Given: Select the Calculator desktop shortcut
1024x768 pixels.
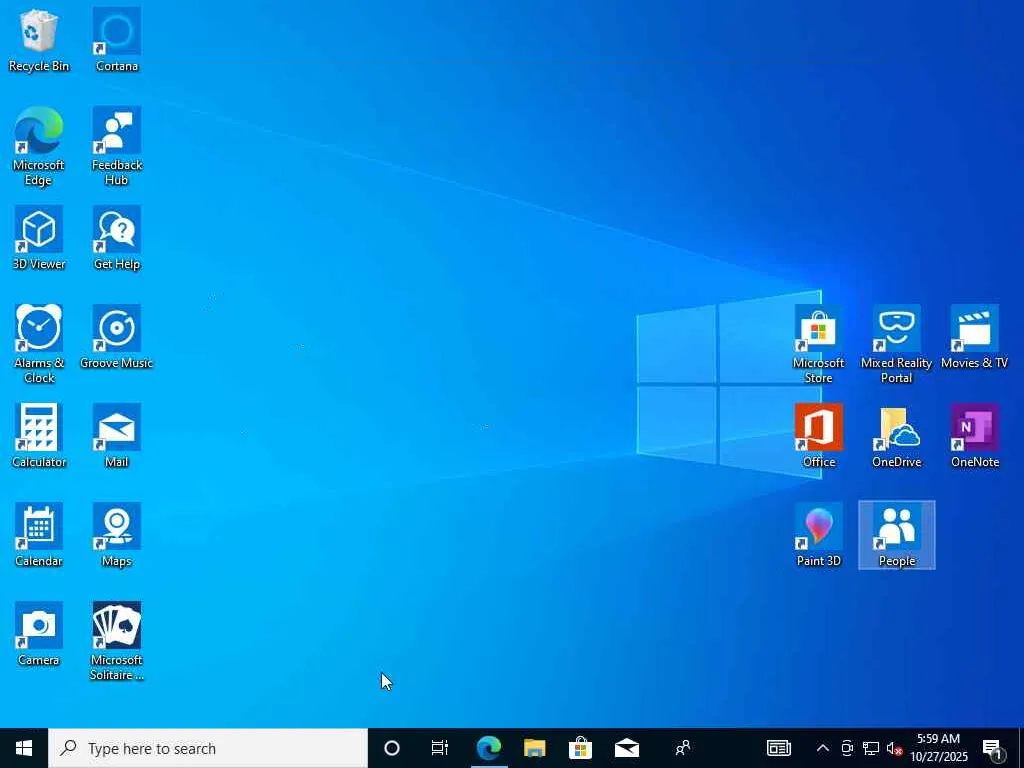Looking at the screenshot, I should [x=39, y=436].
